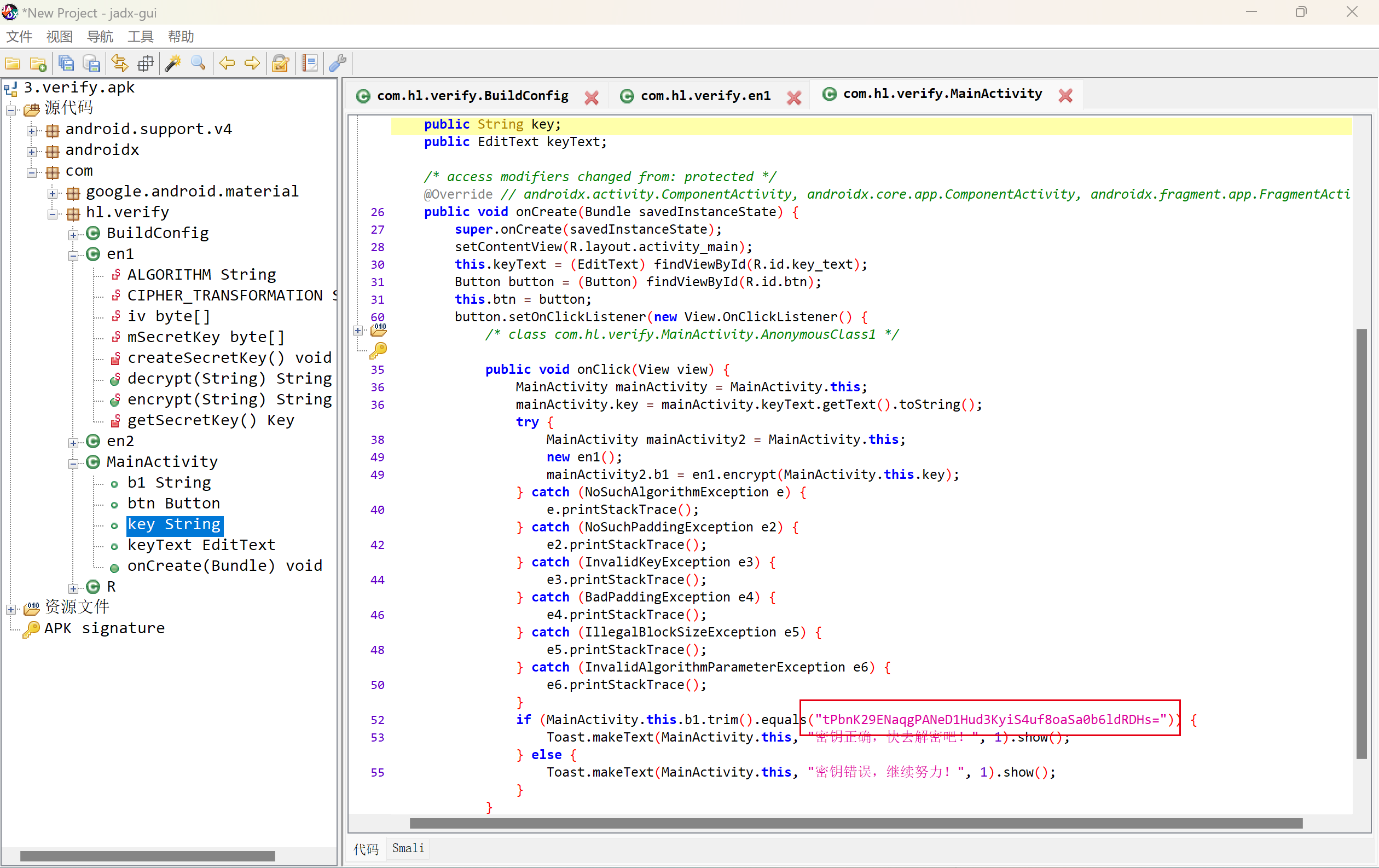The height and width of the screenshot is (868, 1379).
Task: Select the highlighted key String field
Action: (174, 524)
